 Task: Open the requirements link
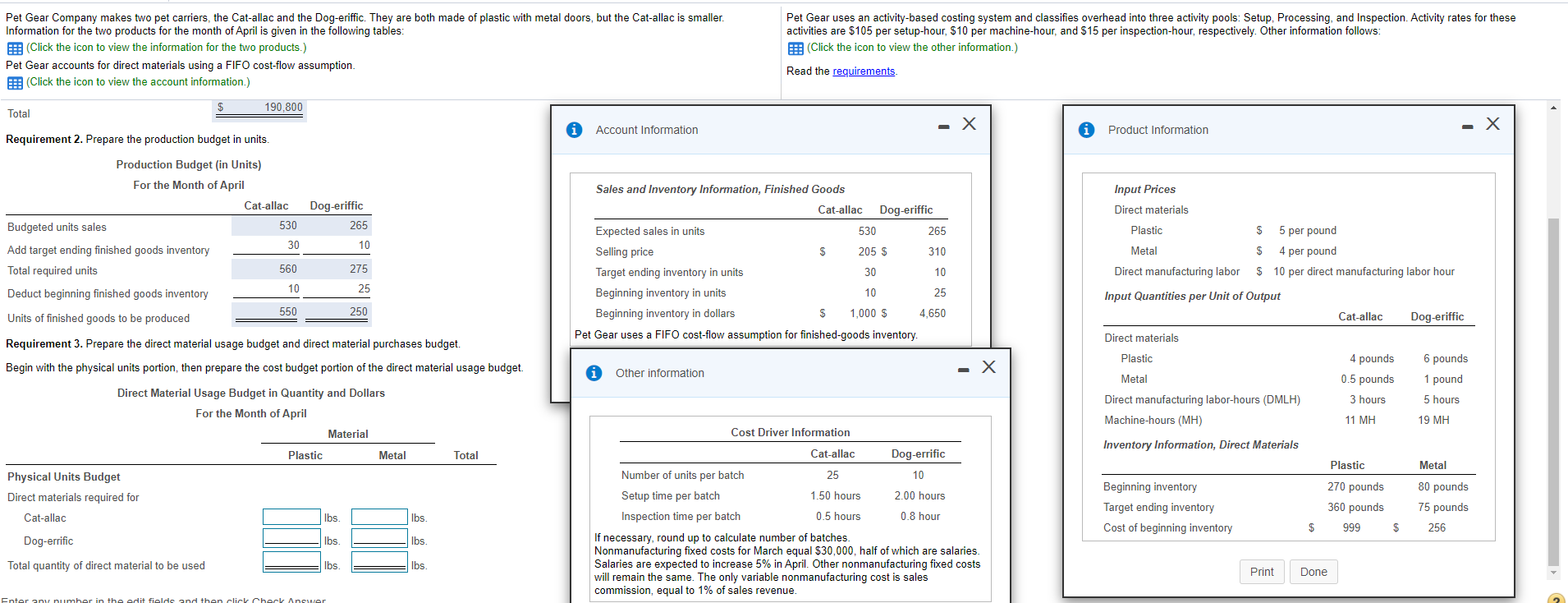pyautogui.click(x=864, y=71)
